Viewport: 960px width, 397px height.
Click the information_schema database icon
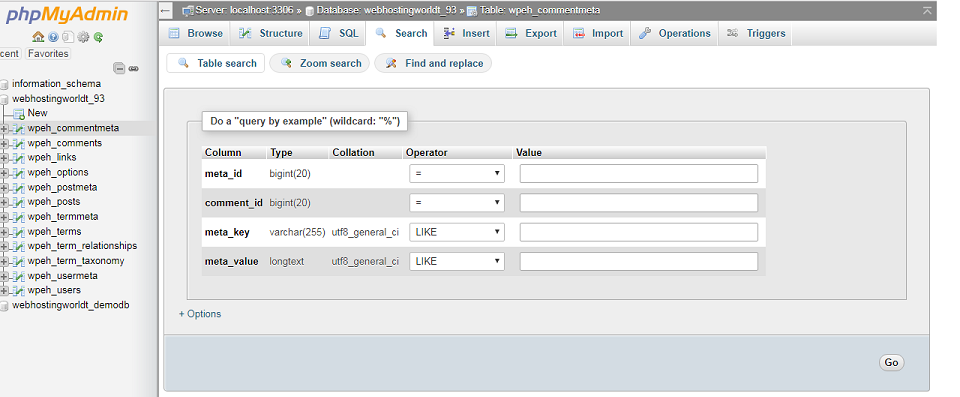(5, 85)
